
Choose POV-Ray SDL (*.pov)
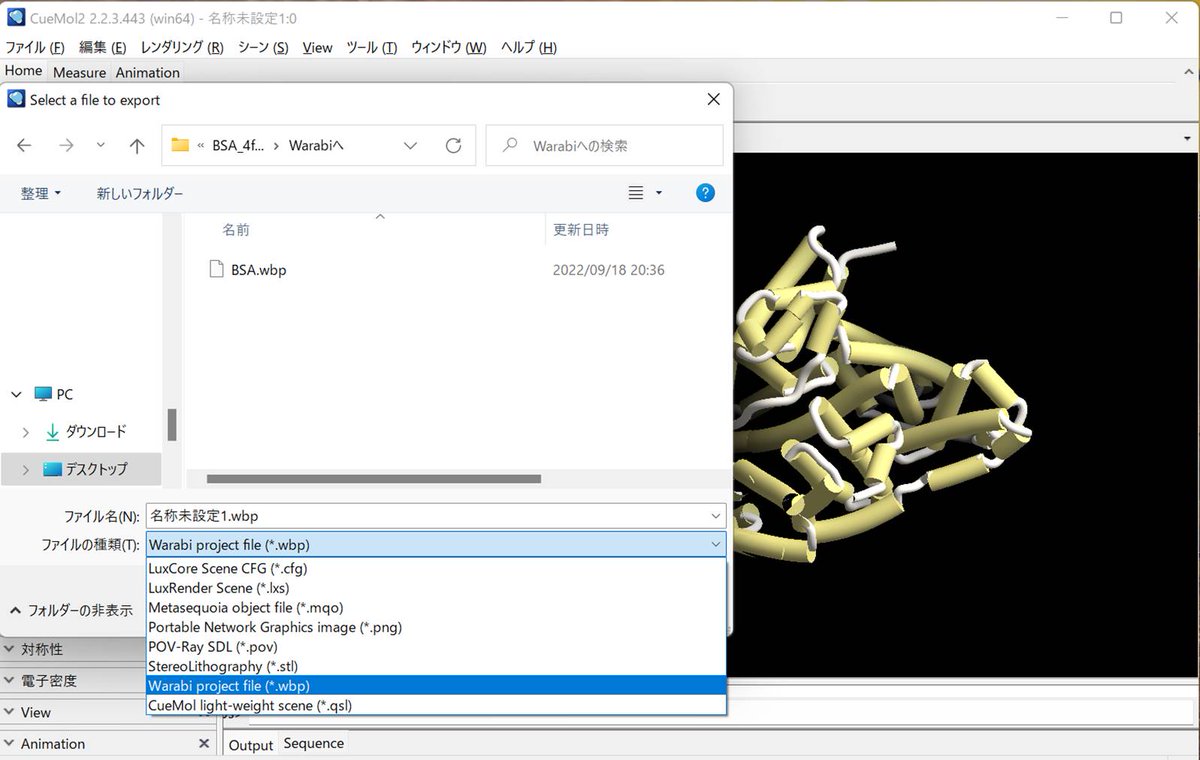[x=436, y=647]
